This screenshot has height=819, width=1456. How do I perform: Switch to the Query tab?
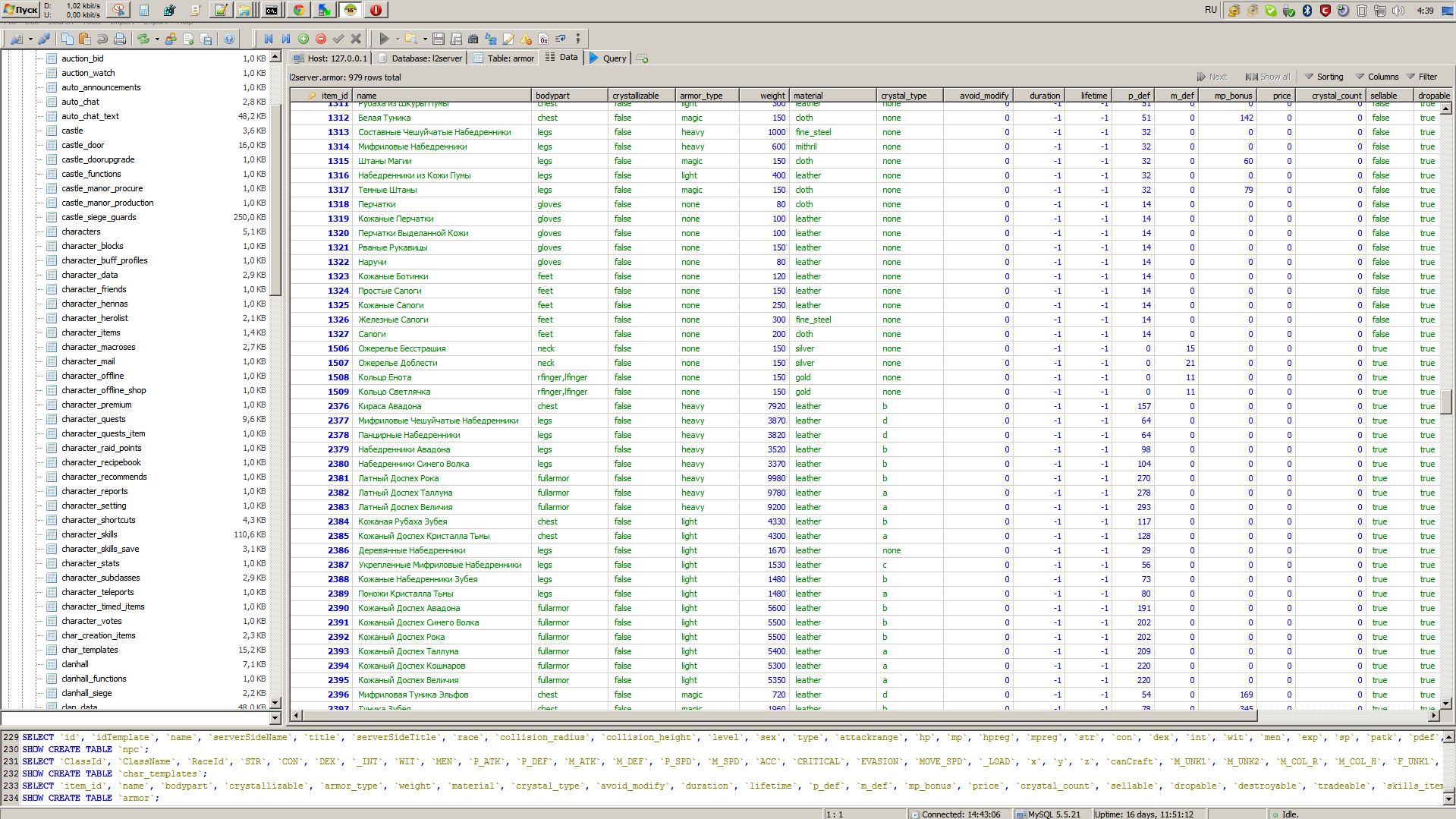pos(608,58)
